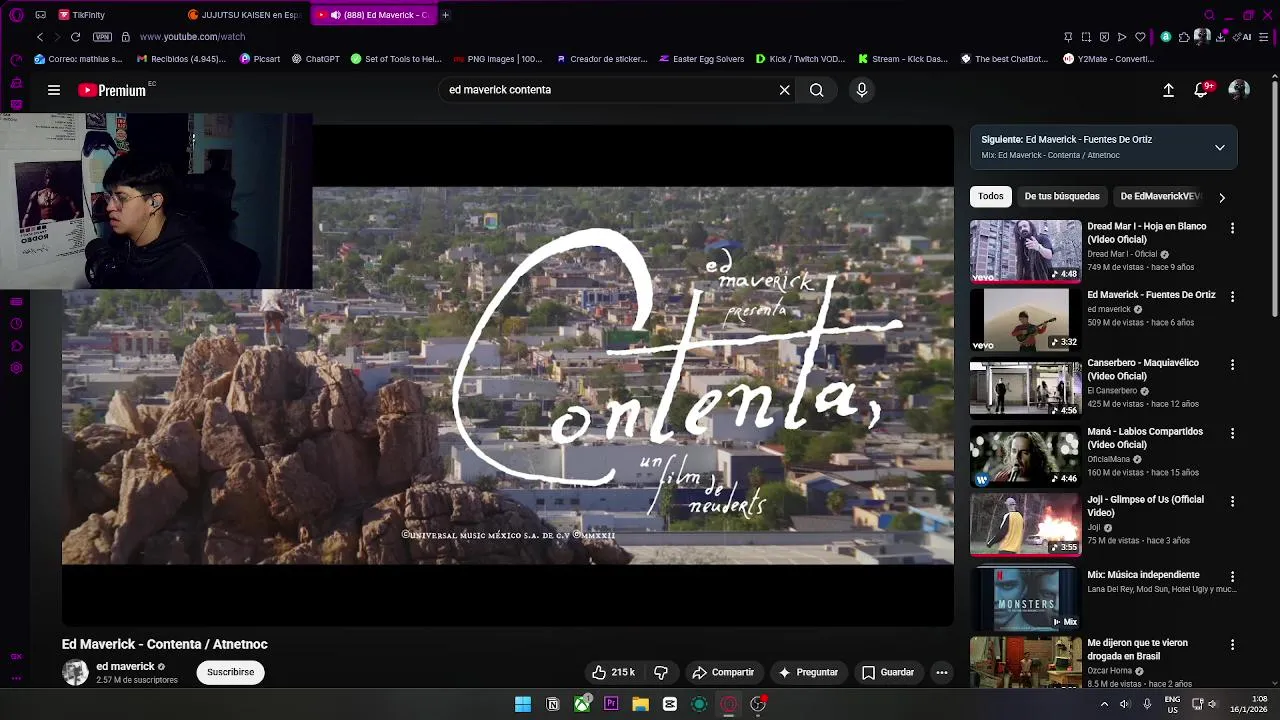The width and height of the screenshot is (1280, 720).
Task: Open File Explorer from the taskbar
Action: (640, 704)
